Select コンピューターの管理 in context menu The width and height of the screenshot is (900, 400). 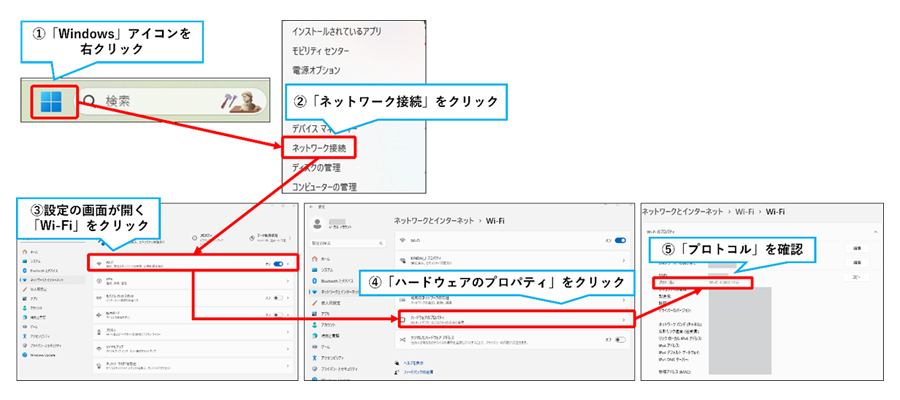(324, 187)
